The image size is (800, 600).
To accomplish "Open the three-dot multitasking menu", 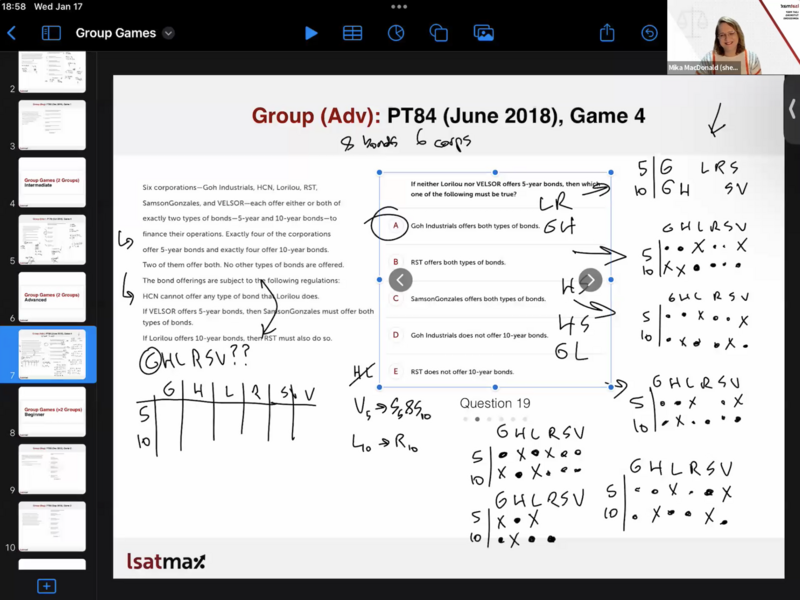I will pos(400,6).
